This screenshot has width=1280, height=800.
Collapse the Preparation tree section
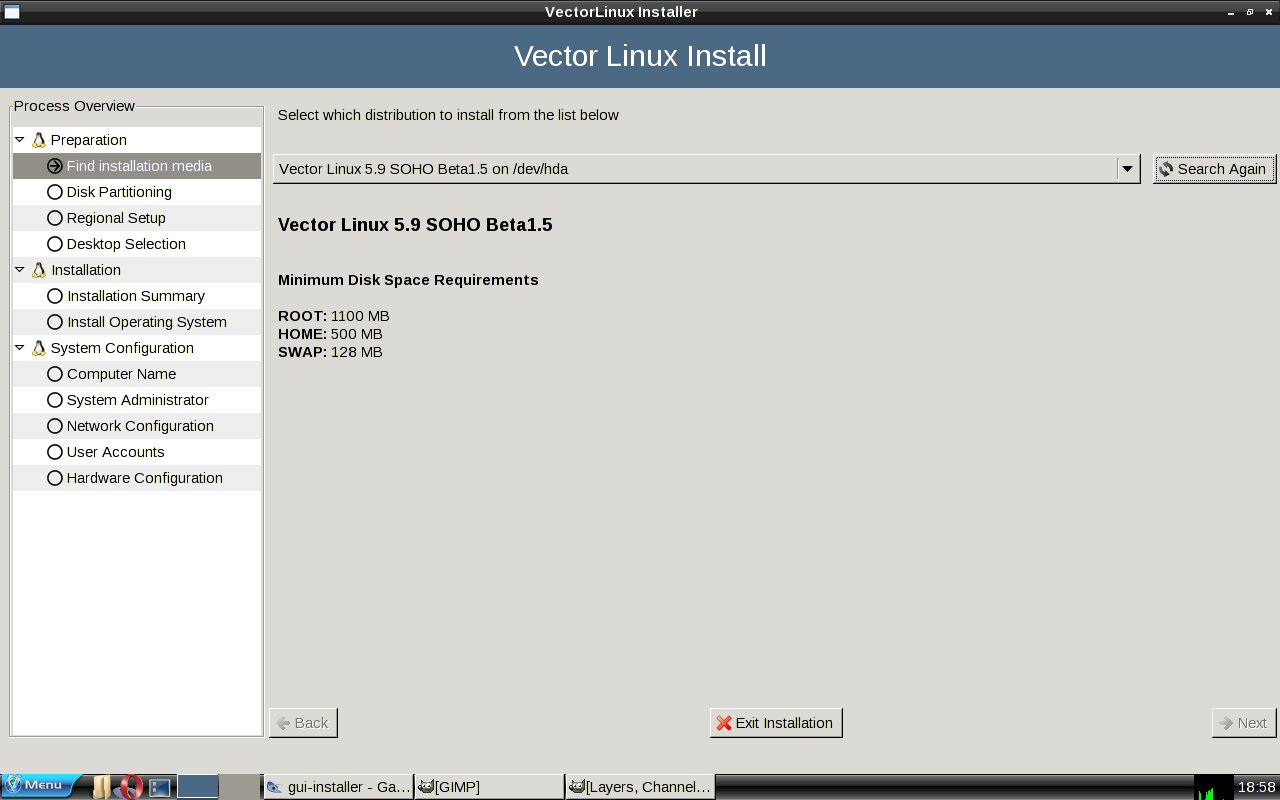pyautogui.click(x=20, y=140)
